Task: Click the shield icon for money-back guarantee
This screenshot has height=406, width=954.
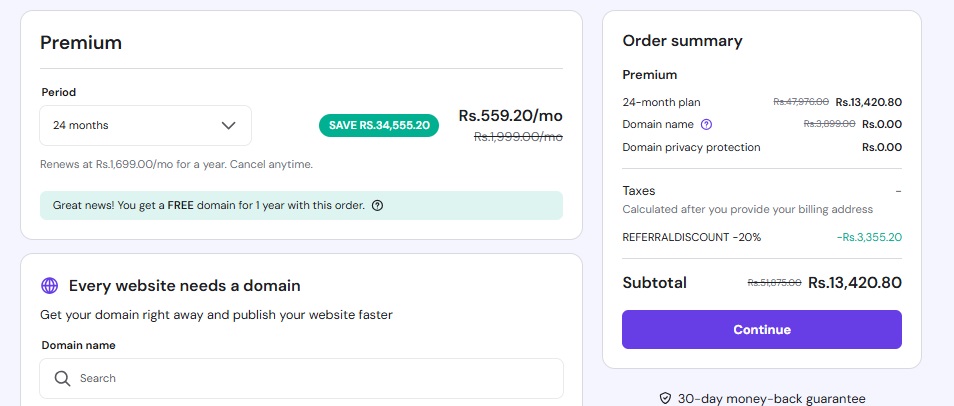Action: click(665, 398)
